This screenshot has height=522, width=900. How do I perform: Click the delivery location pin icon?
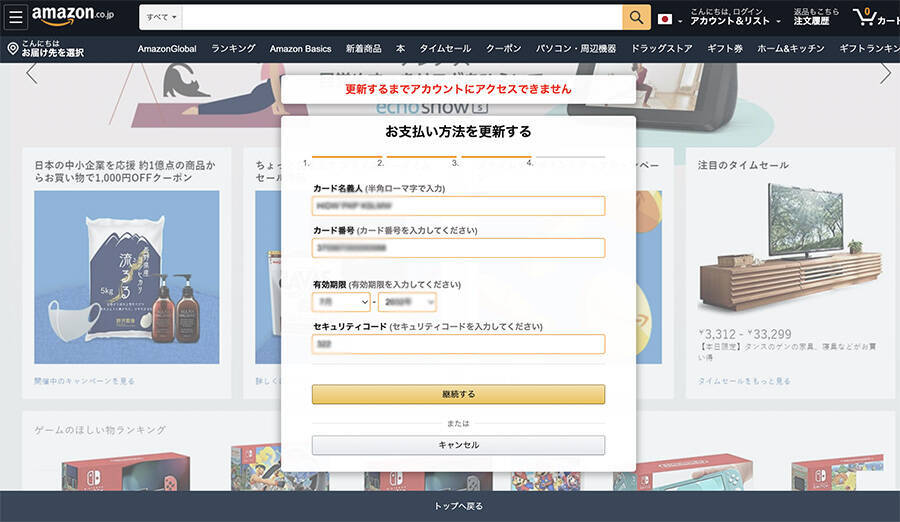tap(13, 48)
